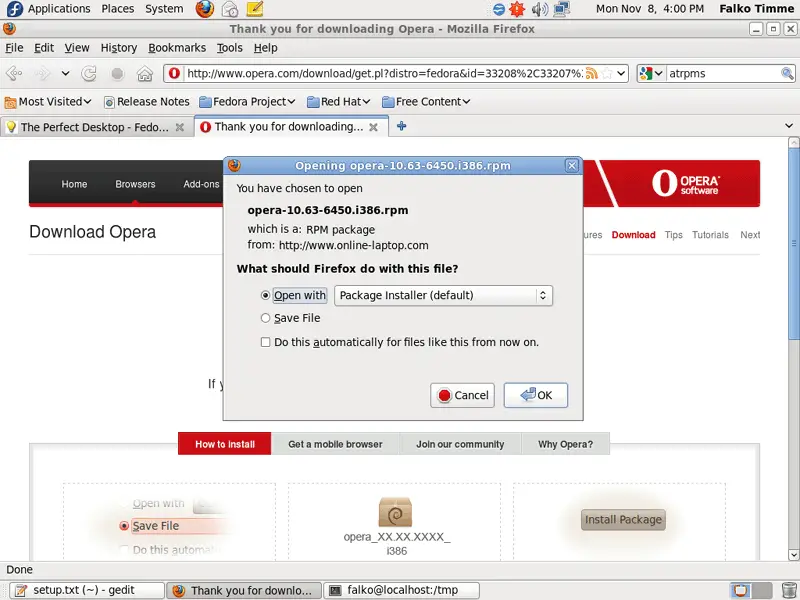
Task: Open the Bookmarks menu
Action: [177, 48]
